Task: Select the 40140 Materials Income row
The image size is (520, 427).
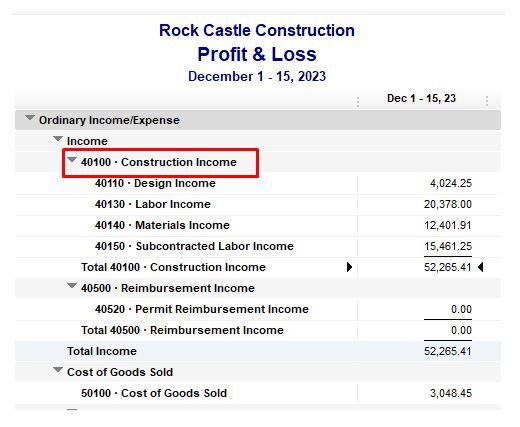Action: pyautogui.click(x=257, y=225)
